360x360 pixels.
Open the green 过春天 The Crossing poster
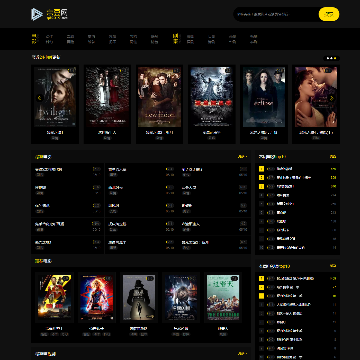[223, 297]
